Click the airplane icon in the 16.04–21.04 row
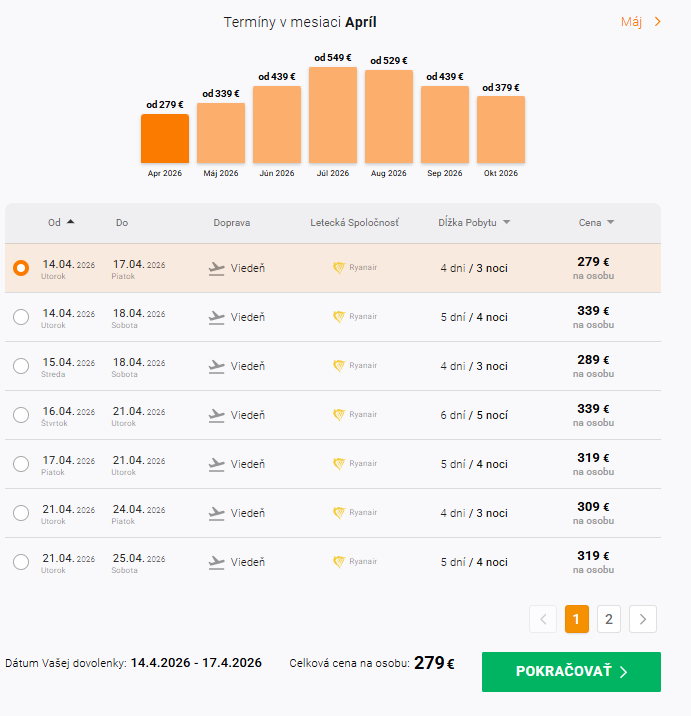691x716 pixels. point(217,415)
